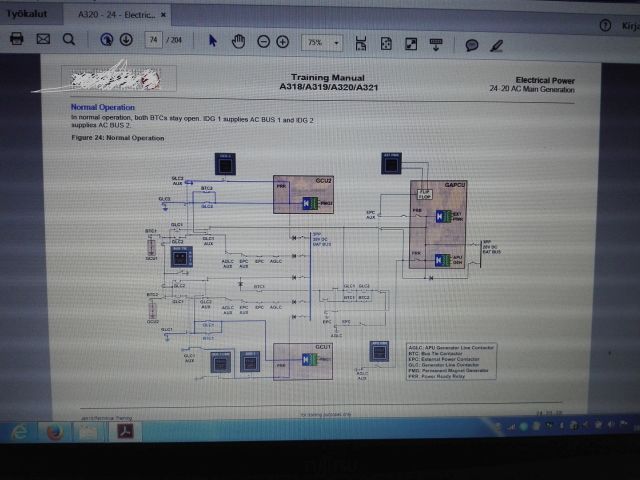Open Internet Explorer from the taskbar
The width and height of the screenshot is (640, 480).
[19, 431]
